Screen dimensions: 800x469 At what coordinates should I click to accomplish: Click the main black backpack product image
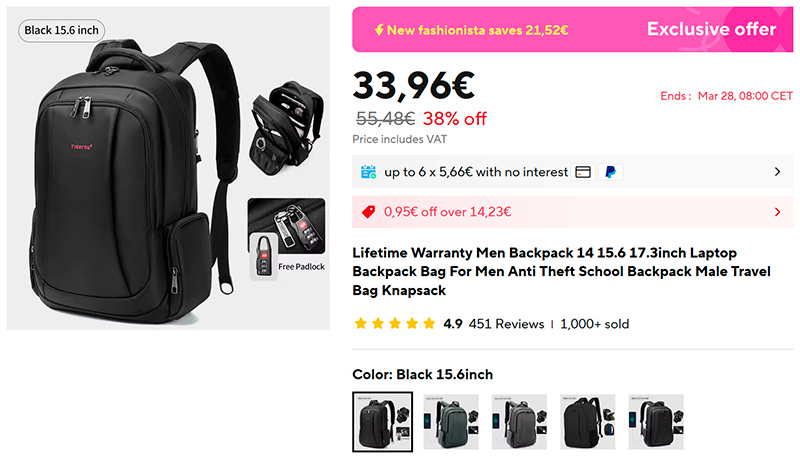coord(135,181)
